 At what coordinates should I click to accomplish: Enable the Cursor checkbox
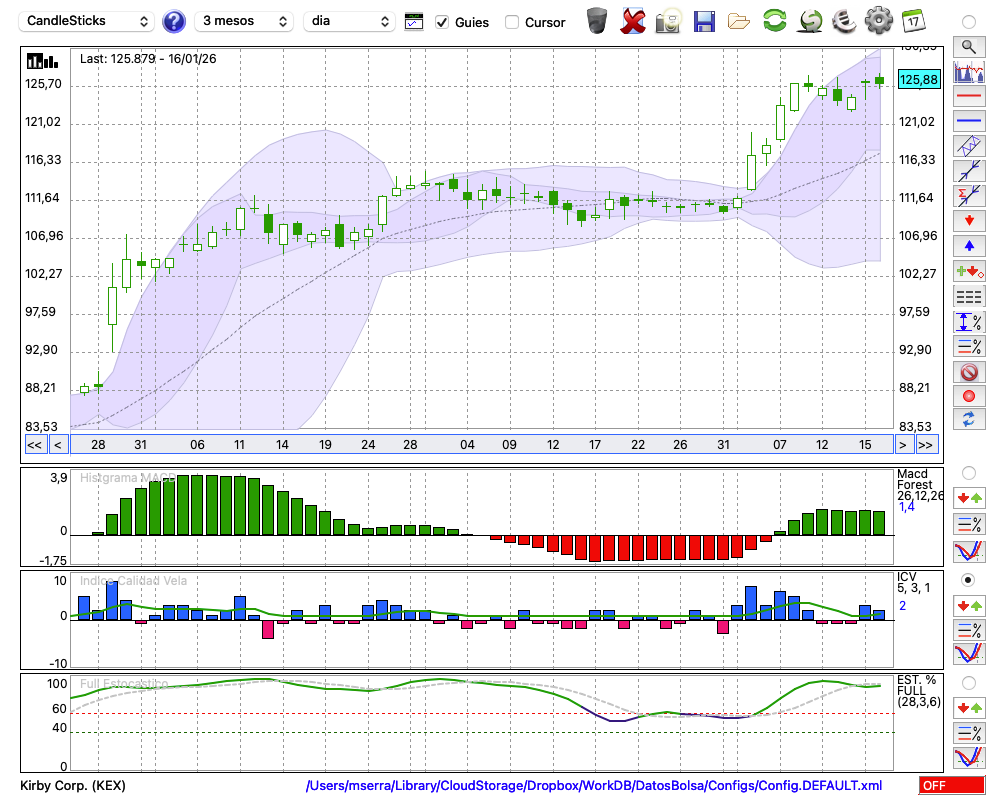(x=512, y=22)
